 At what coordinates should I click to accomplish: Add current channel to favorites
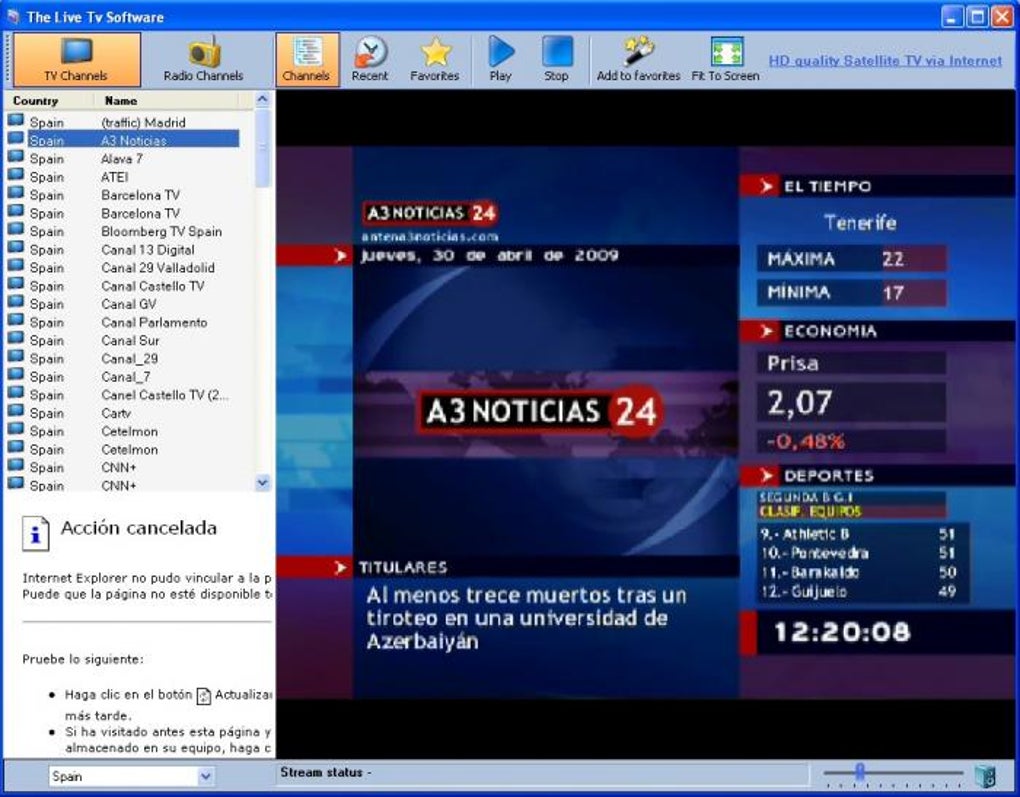point(638,60)
